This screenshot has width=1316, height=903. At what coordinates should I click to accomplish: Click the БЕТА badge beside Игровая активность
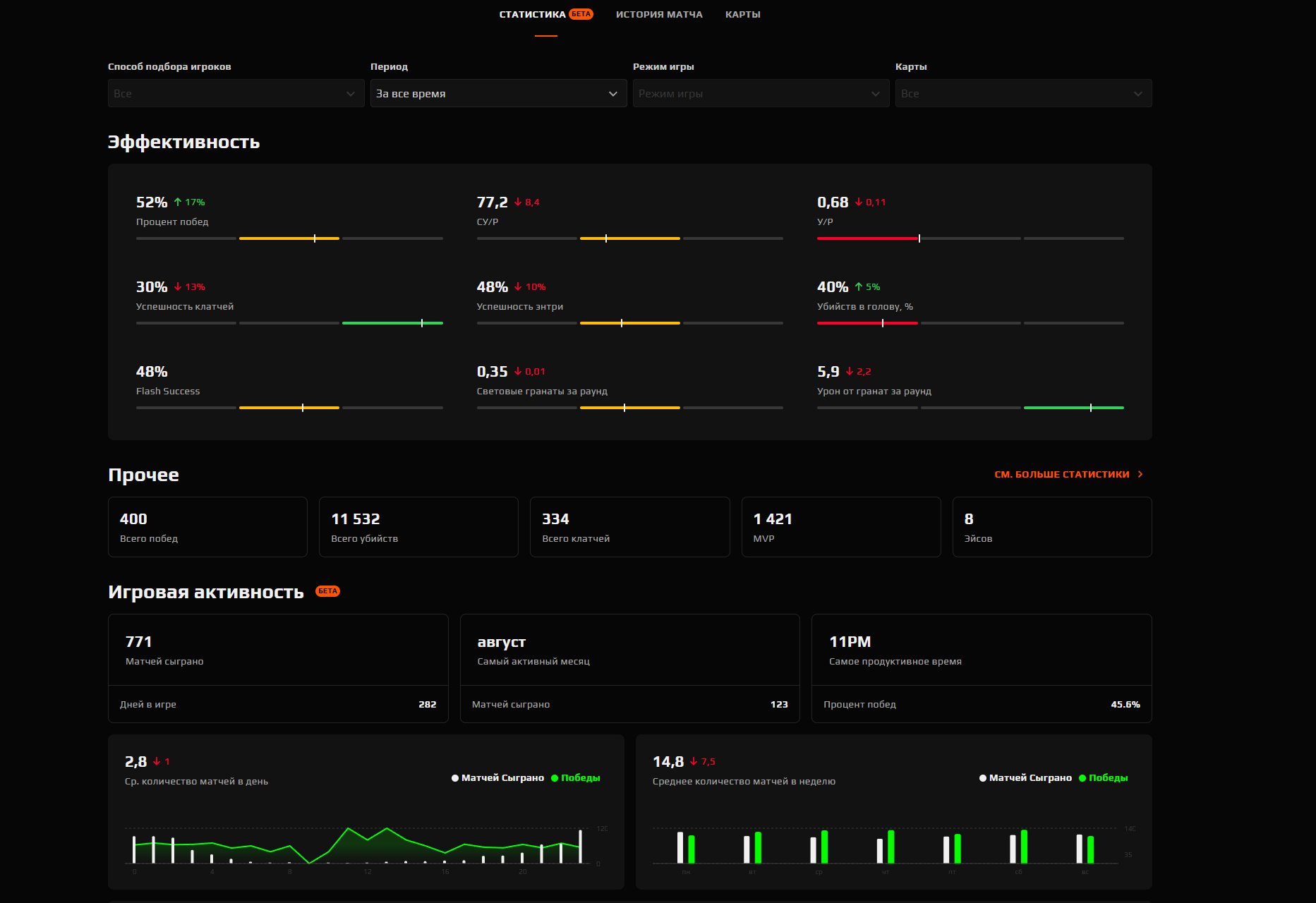point(327,591)
